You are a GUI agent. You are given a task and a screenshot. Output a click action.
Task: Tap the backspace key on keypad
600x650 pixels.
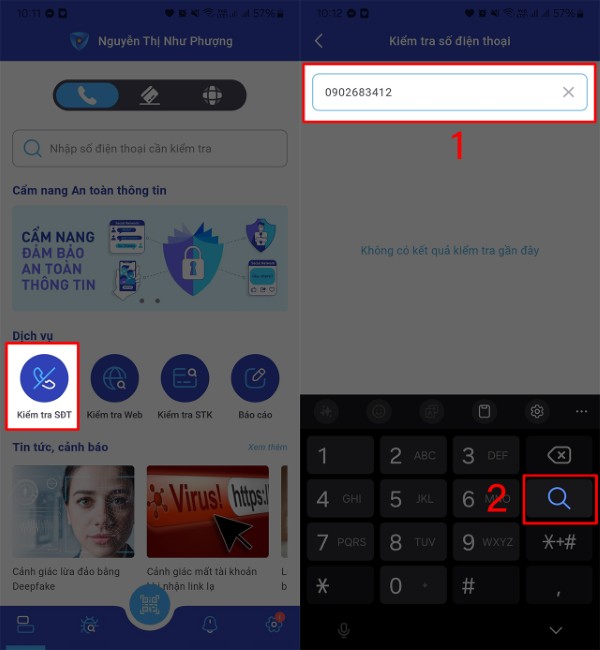click(559, 455)
